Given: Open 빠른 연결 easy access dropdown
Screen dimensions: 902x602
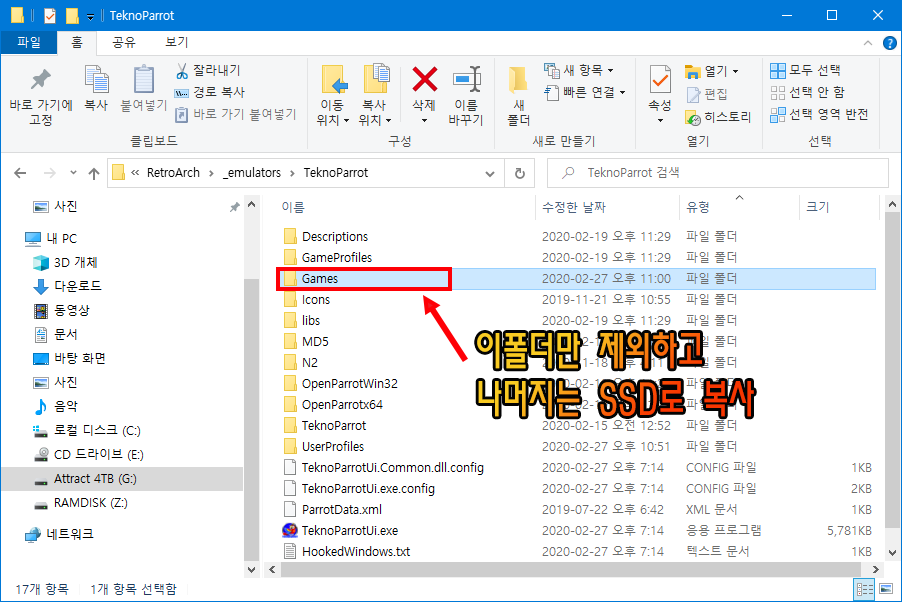Looking at the screenshot, I should (585, 92).
